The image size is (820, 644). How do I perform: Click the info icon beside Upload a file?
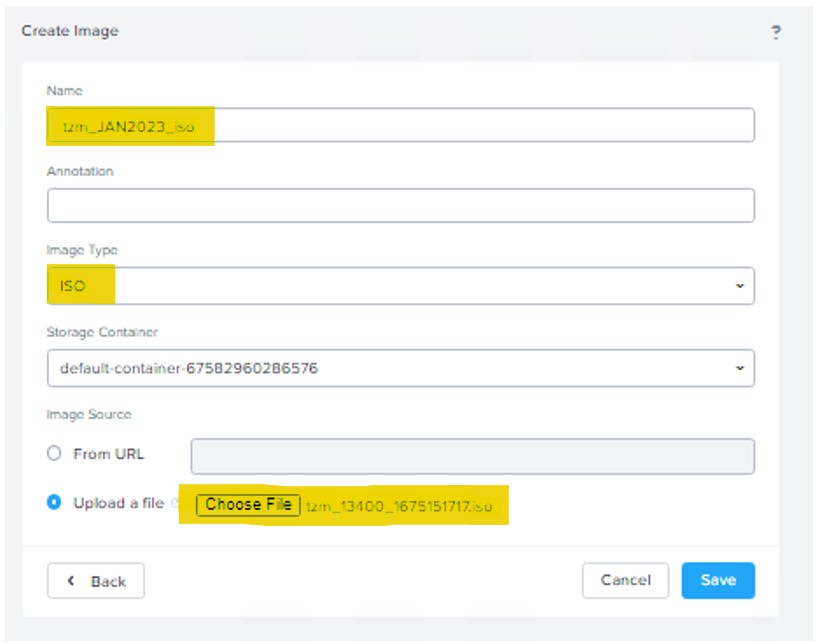point(173,504)
